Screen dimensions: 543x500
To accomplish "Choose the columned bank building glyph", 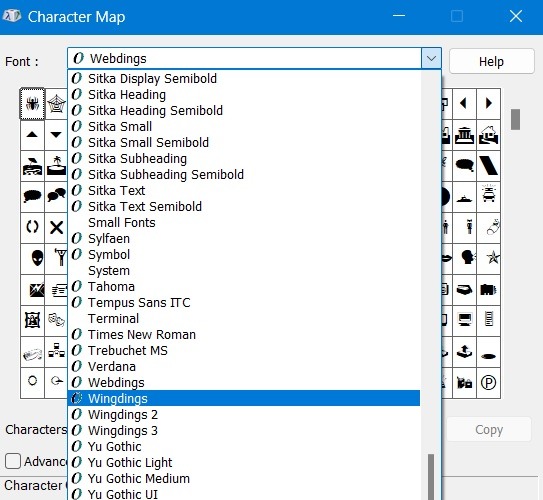I will (x=464, y=135).
